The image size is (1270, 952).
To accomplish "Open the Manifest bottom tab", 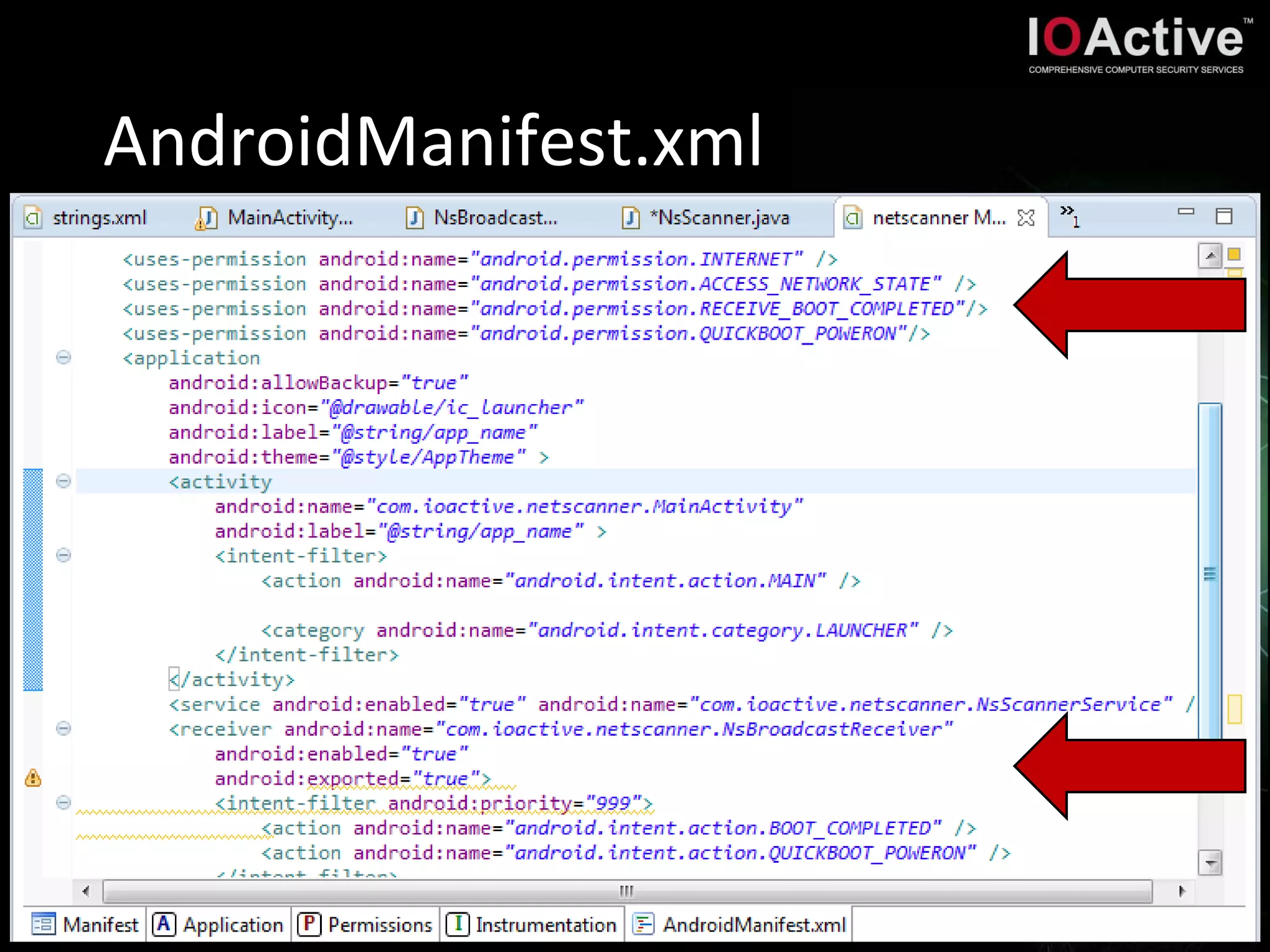I will pos(85,925).
